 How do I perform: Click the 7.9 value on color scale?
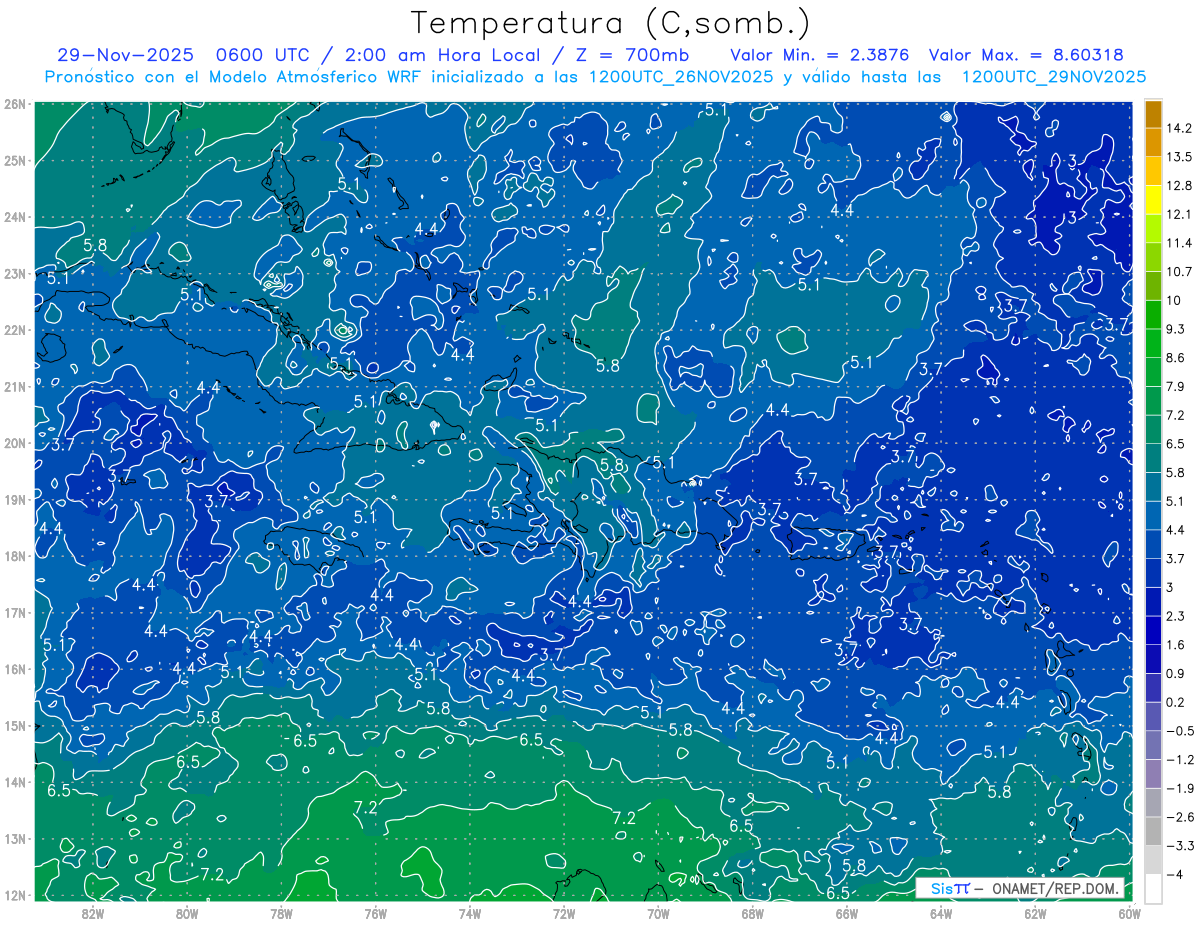tap(1175, 387)
